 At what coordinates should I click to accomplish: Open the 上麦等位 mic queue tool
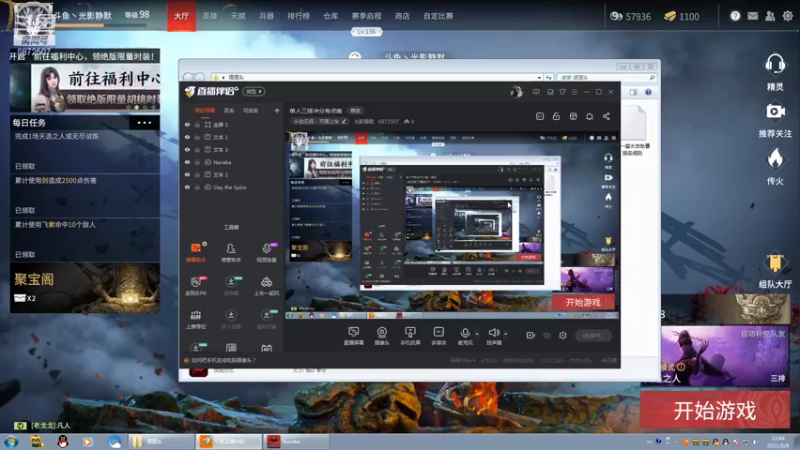[195, 319]
